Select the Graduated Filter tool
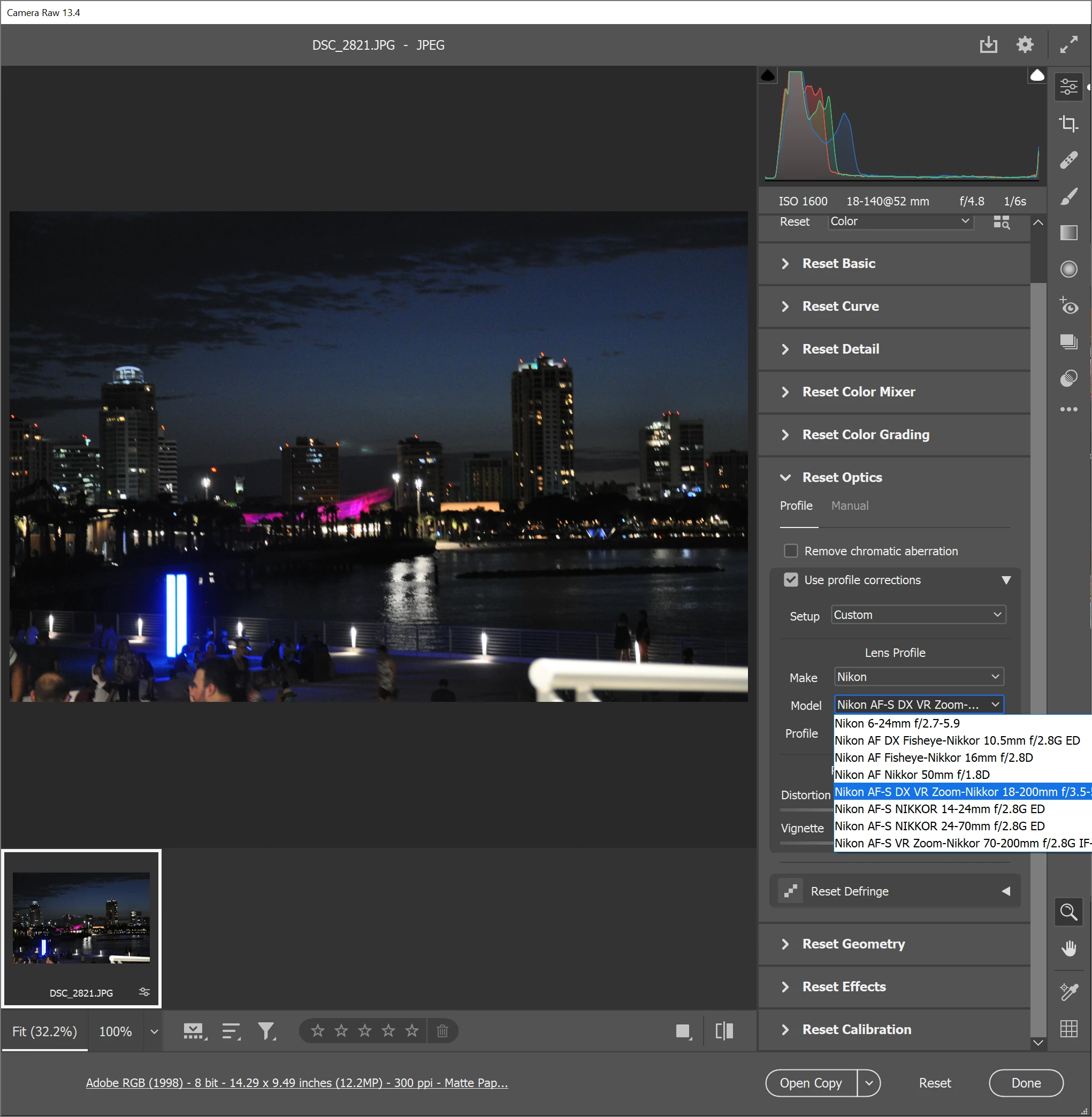 coord(1068,233)
